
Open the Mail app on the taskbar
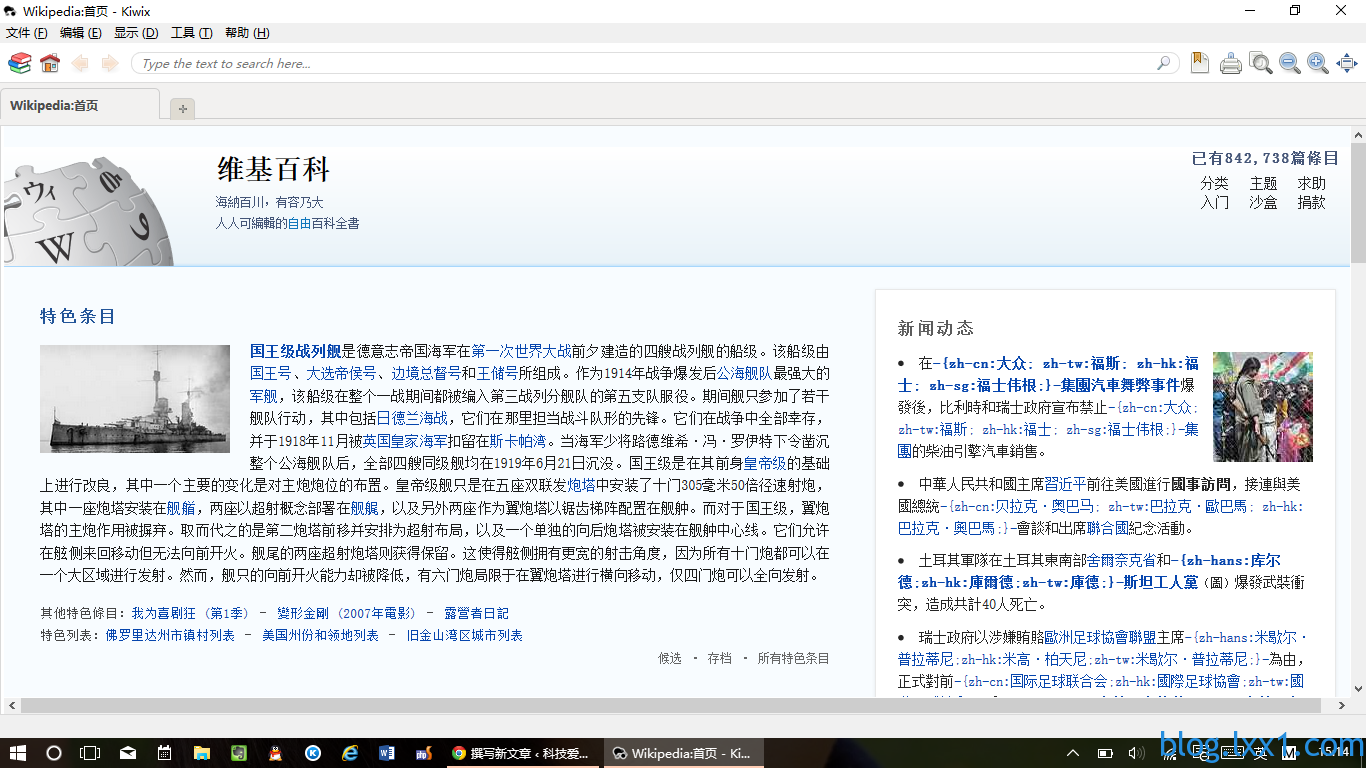coord(128,753)
